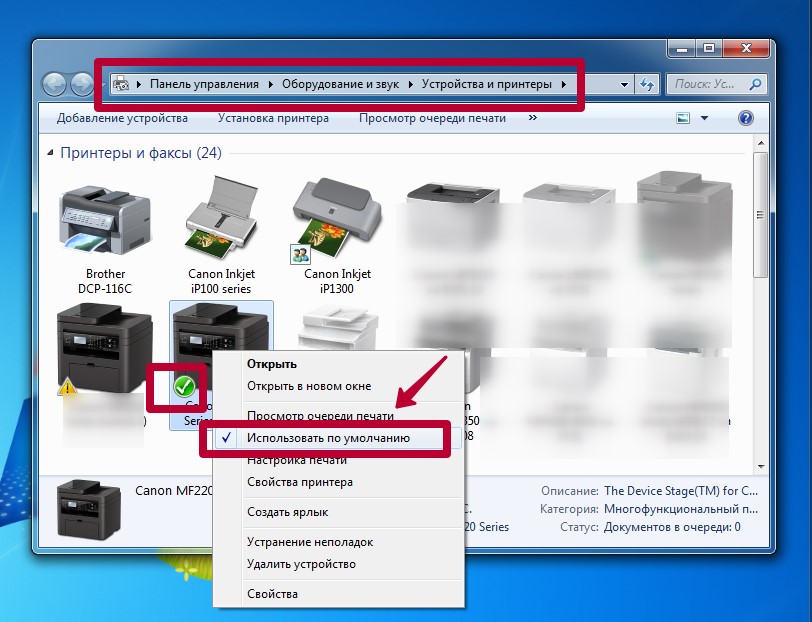812x622 pixels.
Task: Click the refresh button beside address bar
Action: 647,85
